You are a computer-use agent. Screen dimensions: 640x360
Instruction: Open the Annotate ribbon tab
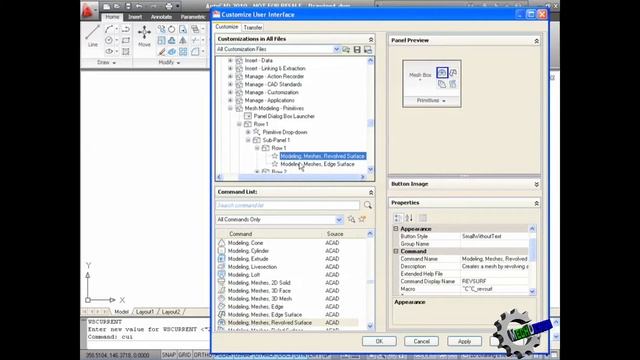click(161, 17)
